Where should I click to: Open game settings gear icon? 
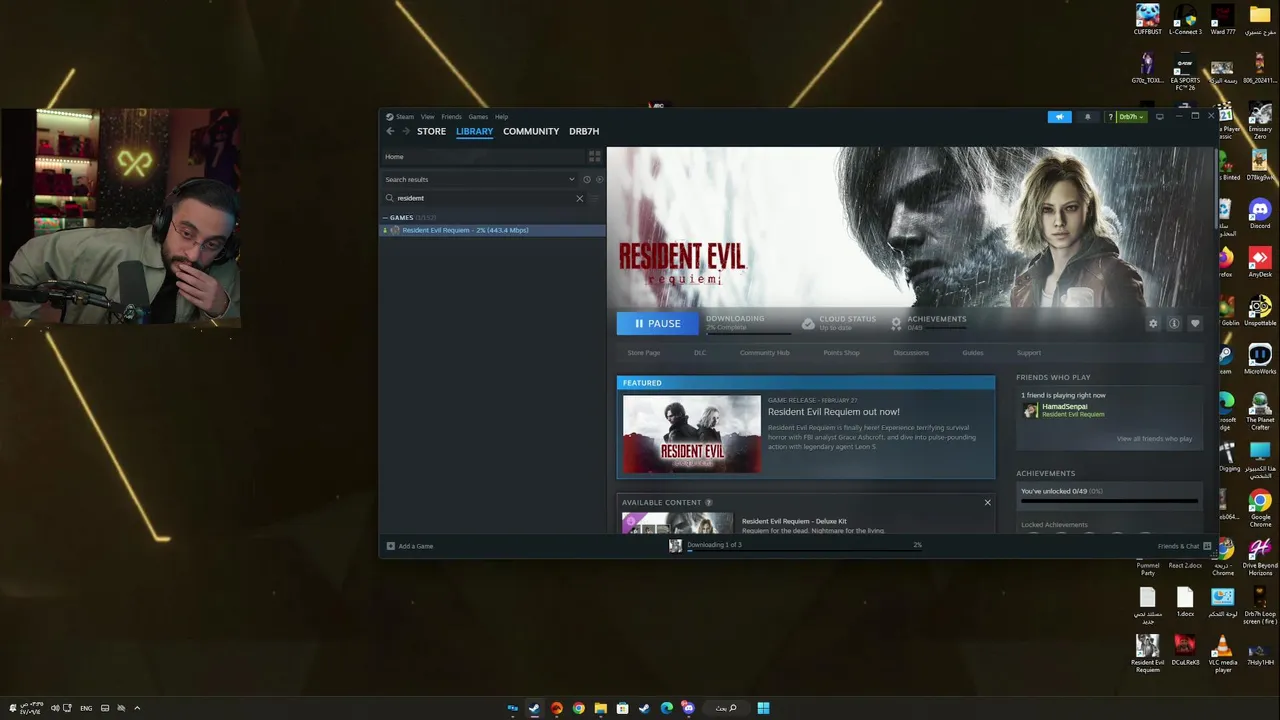click(x=1153, y=323)
